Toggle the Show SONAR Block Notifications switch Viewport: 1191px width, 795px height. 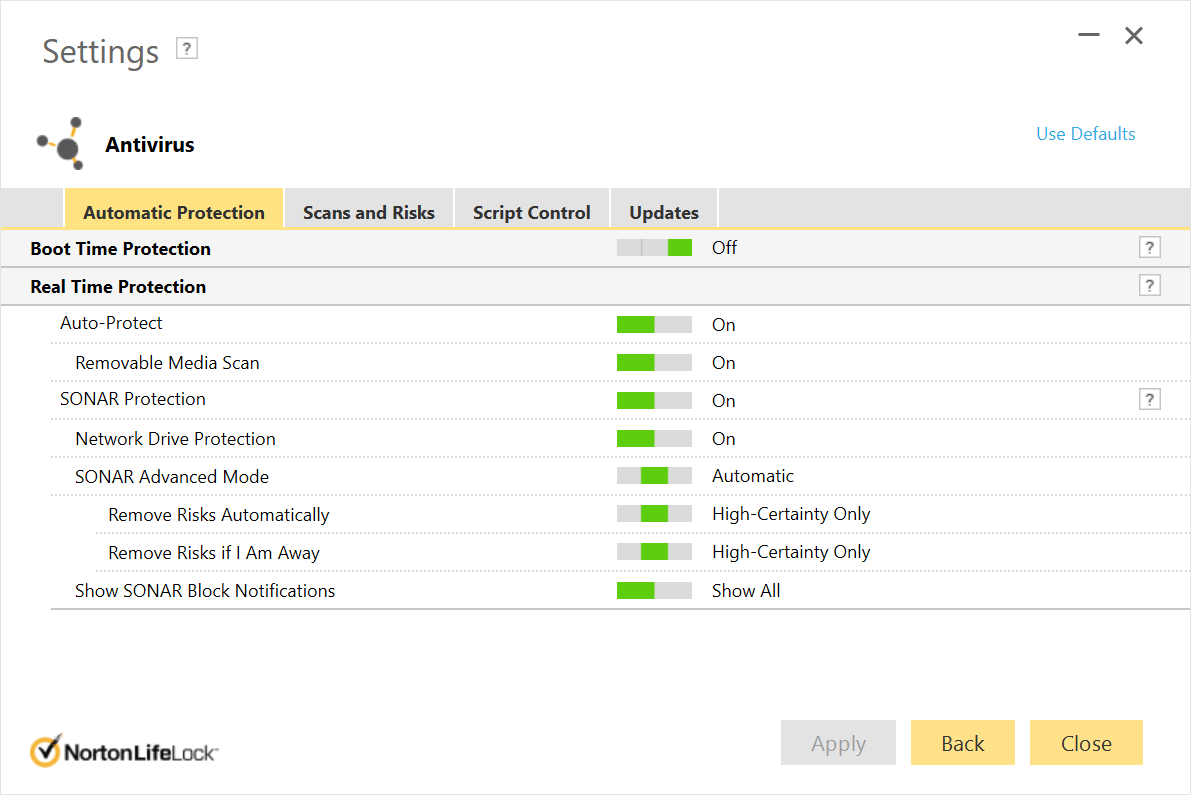[654, 590]
